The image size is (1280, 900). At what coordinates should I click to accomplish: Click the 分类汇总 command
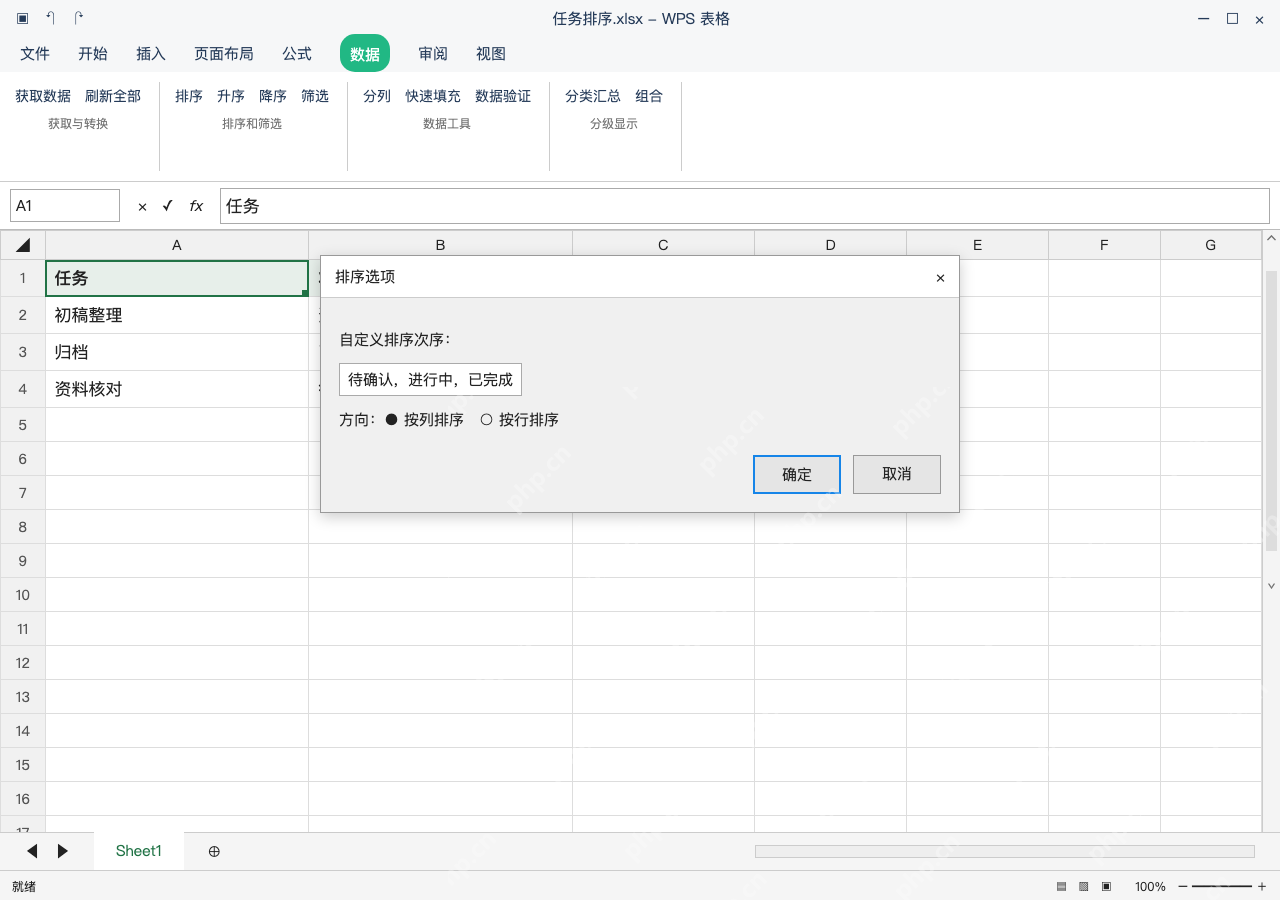pos(593,96)
